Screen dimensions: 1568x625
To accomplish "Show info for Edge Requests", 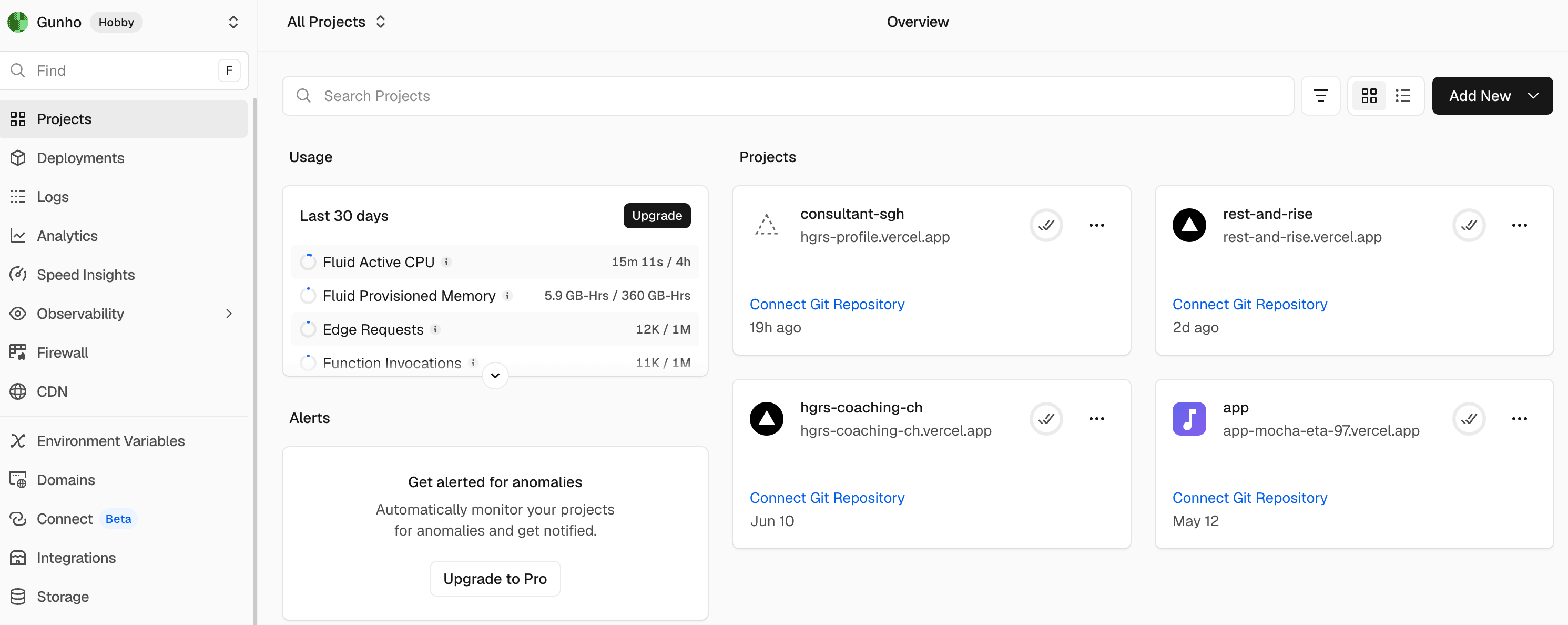I will [435, 329].
